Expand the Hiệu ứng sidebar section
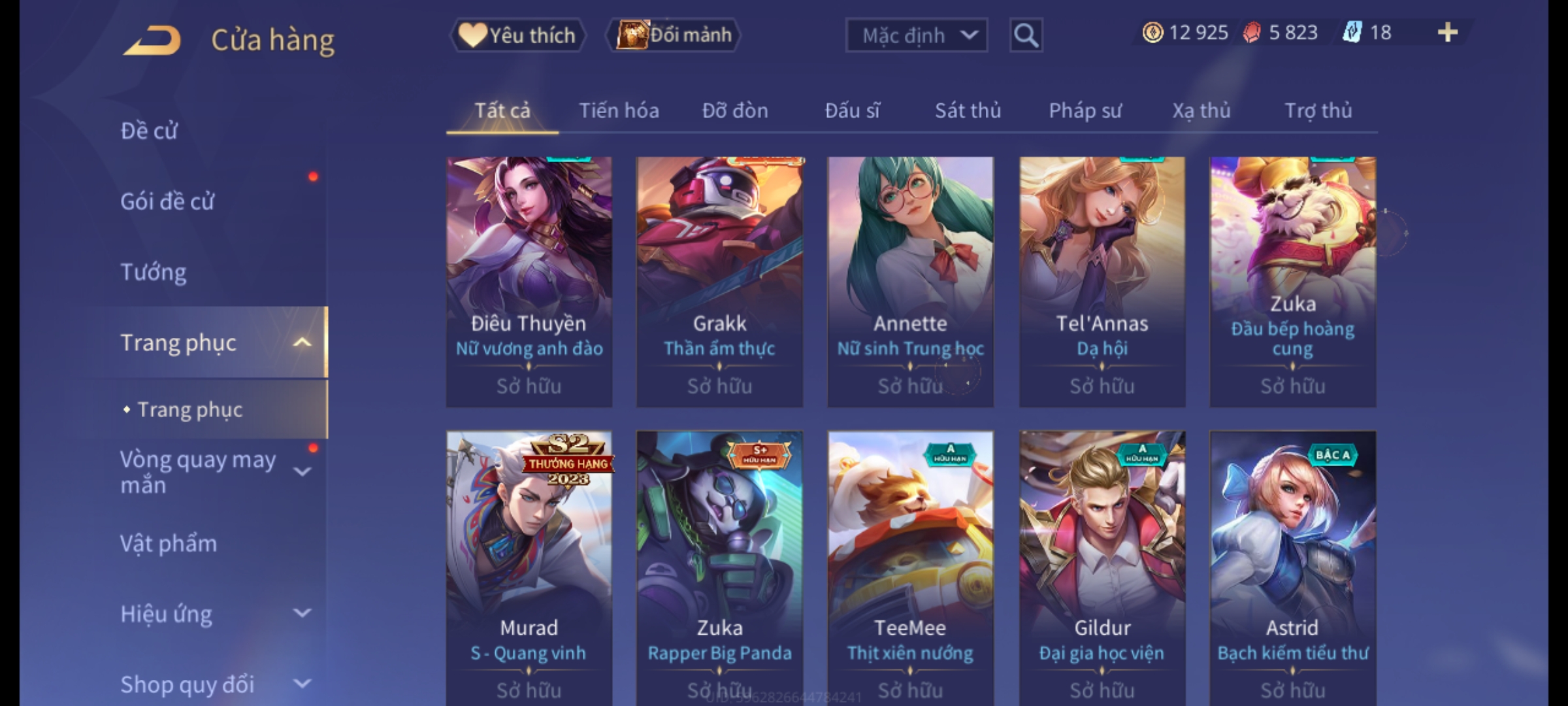1568x706 pixels. [x=302, y=613]
